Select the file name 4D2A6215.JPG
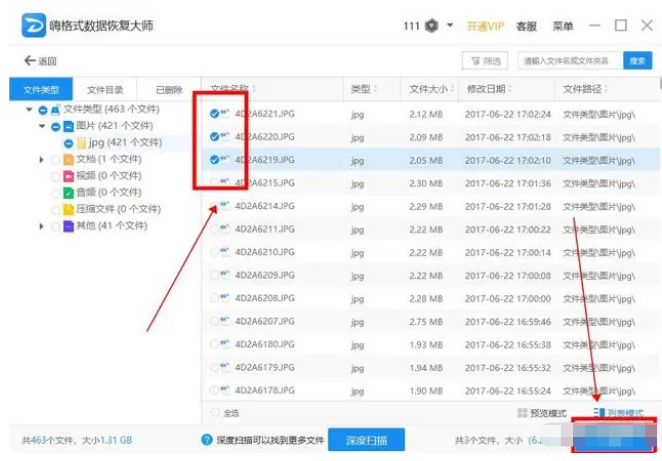The width and height of the screenshot is (662, 461). coord(265,183)
